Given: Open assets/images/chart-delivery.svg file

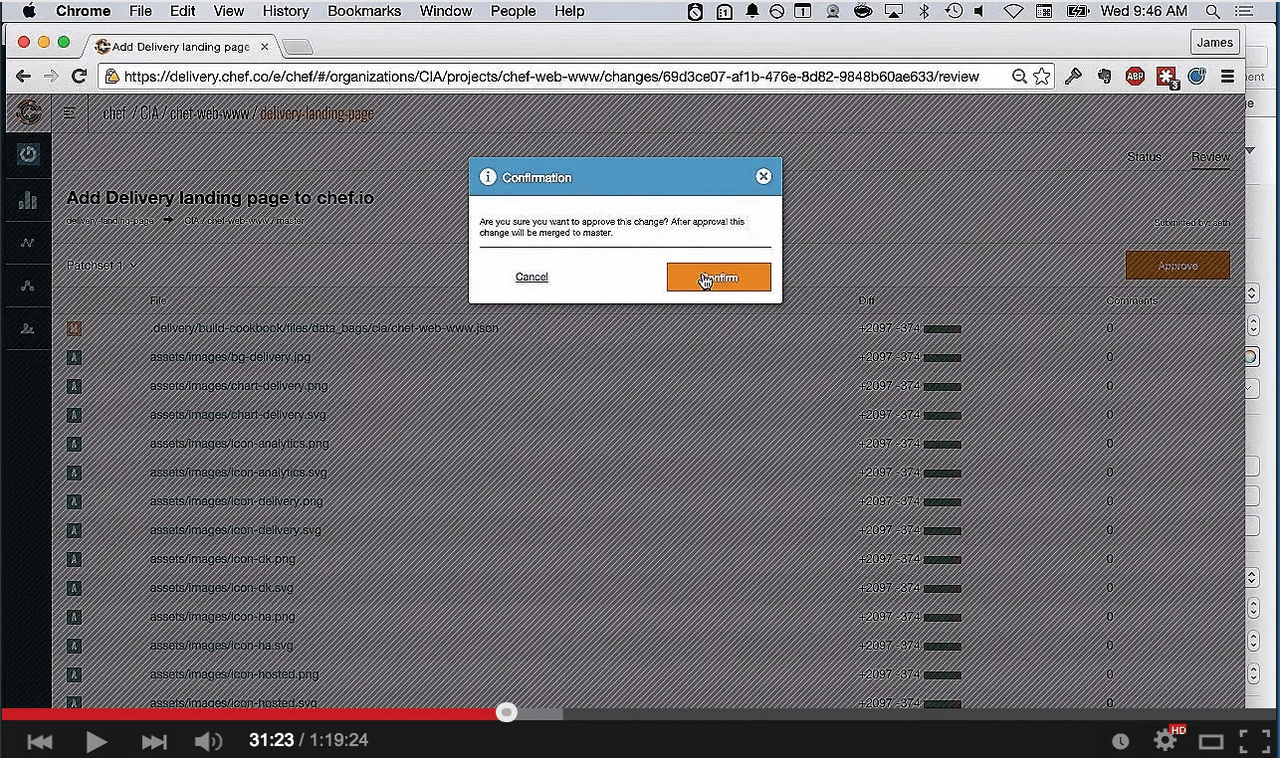Looking at the screenshot, I should 238,415.
